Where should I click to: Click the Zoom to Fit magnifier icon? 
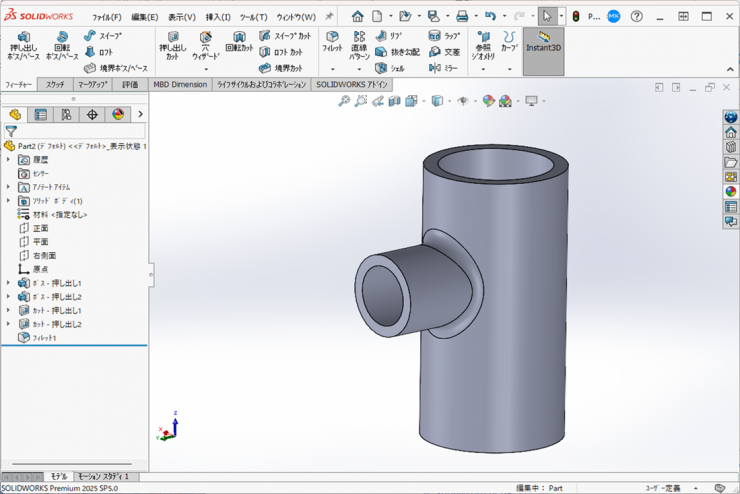click(x=344, y=101)
